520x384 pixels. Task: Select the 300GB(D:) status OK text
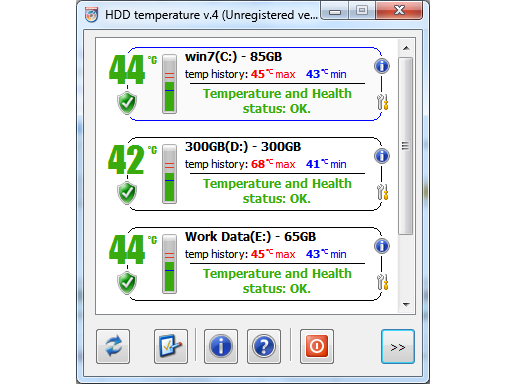coord(277,191)
